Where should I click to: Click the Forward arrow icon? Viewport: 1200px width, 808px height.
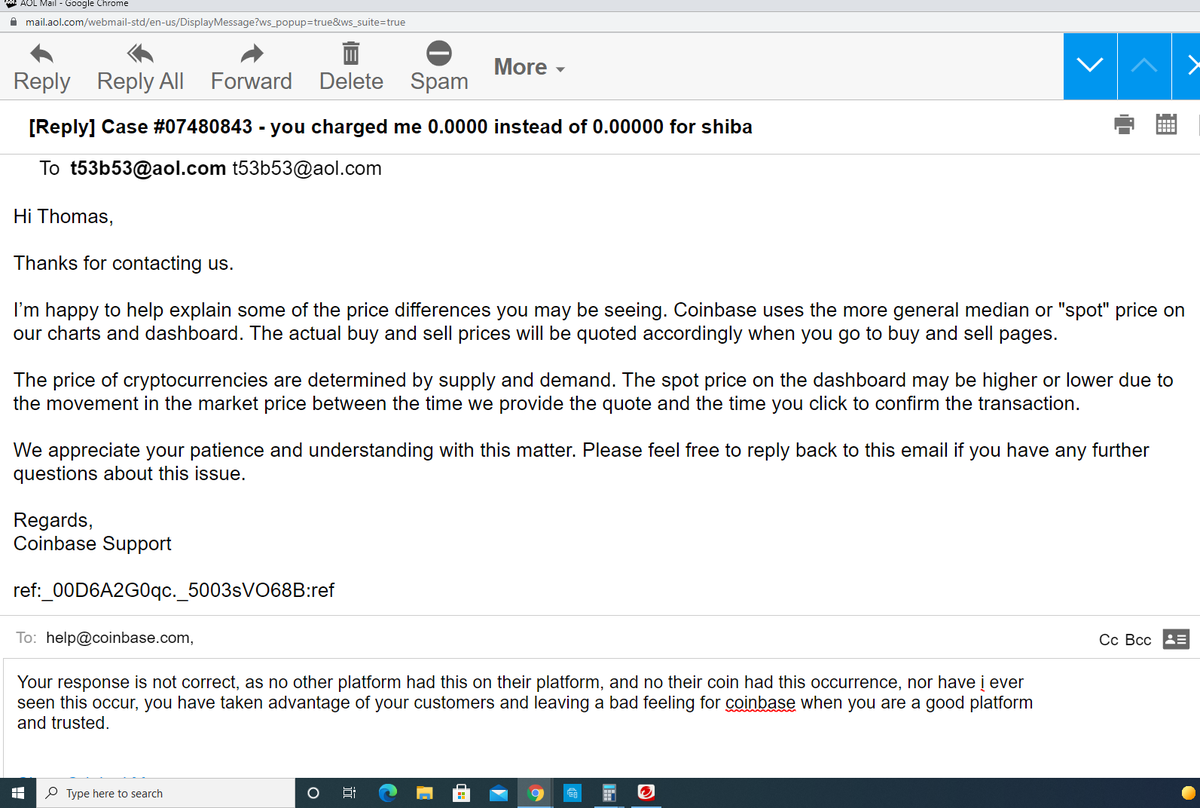click(252, 53)
